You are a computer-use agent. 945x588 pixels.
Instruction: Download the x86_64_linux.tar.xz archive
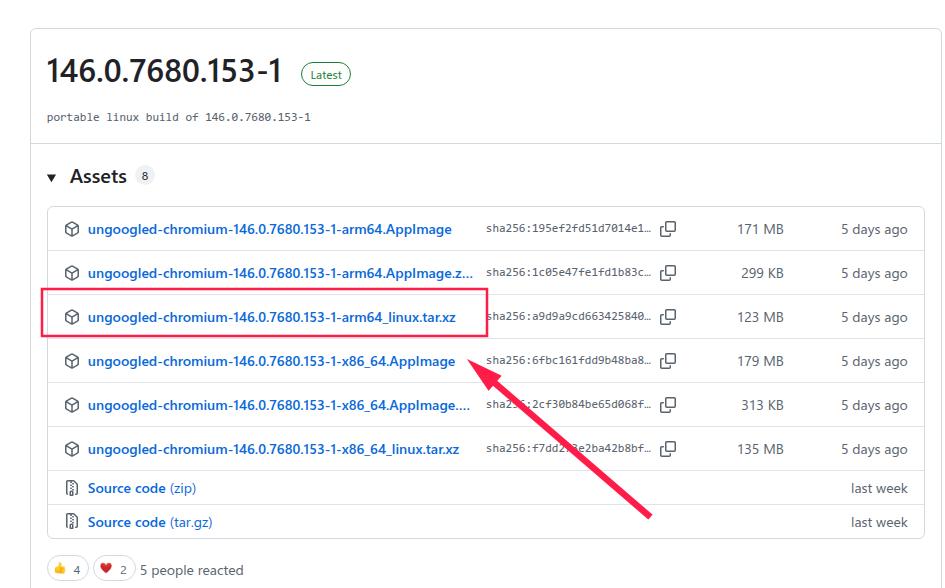pos(273,449)
